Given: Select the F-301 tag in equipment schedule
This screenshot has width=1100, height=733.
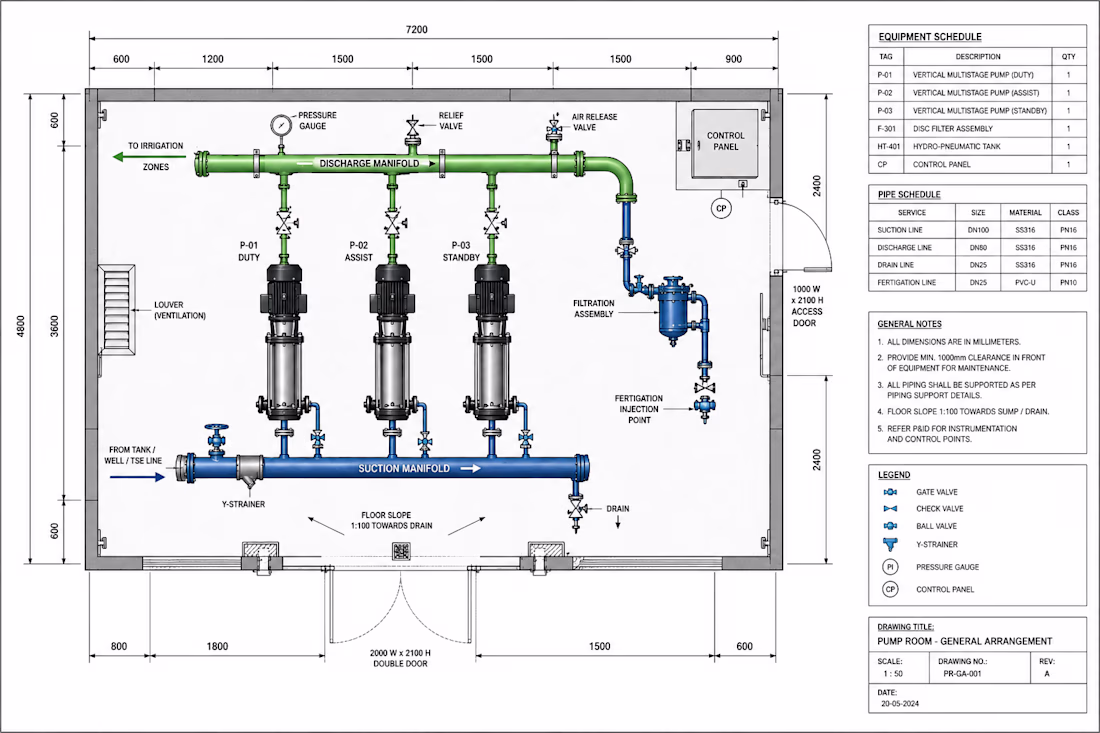Looking at the screenshot, I should click(x=886, y=128).
